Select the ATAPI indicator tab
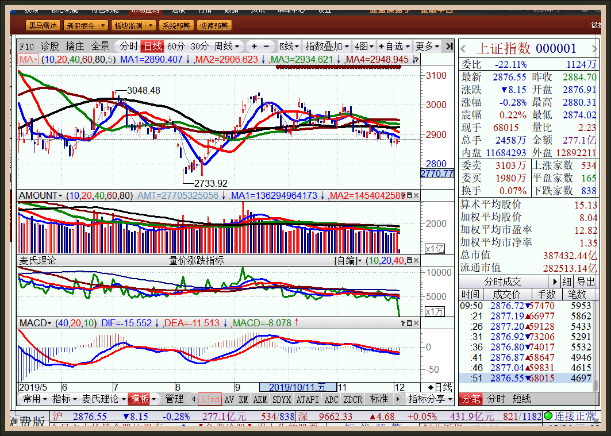The width and height of the screenshot is (611, 436). (x=308, y=399)
